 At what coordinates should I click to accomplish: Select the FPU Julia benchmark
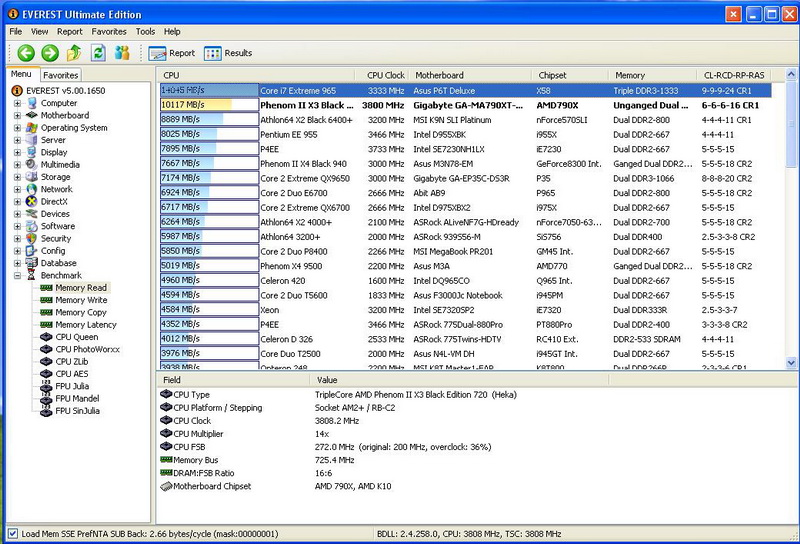pos(72,385)
